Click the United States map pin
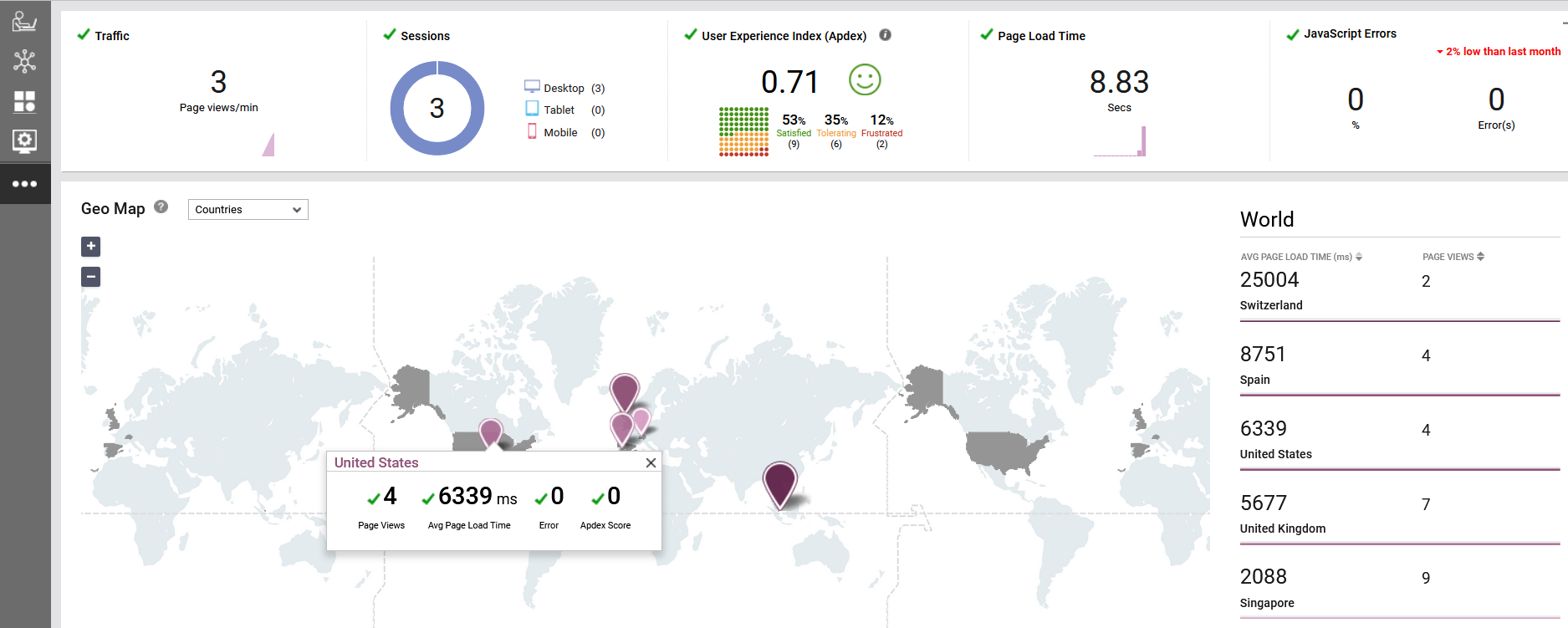This screenshot has width=1568, height=628. pyautogui.click(x=491, y=433)
